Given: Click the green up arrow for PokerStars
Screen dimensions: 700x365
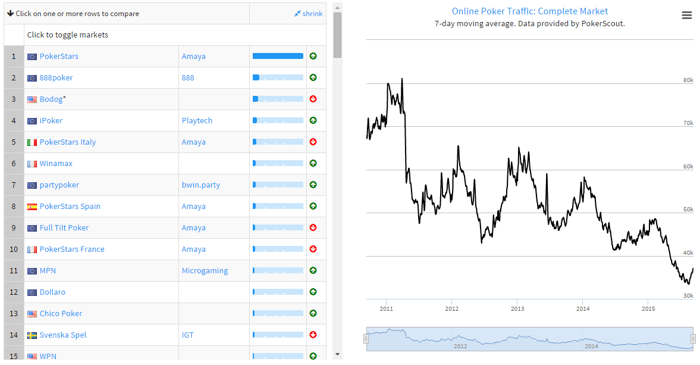Looking at the screenshot, I should pyautogui.click(x=313, y=56).
